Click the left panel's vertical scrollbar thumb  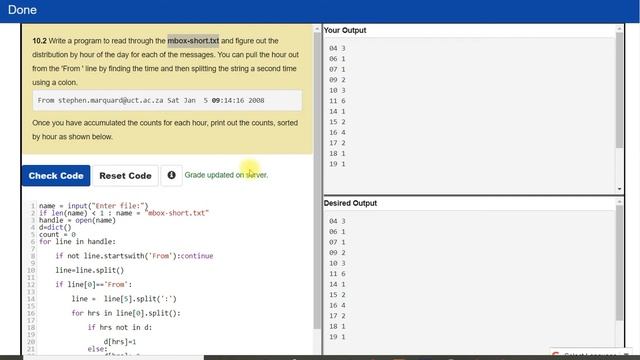(317, 181)
